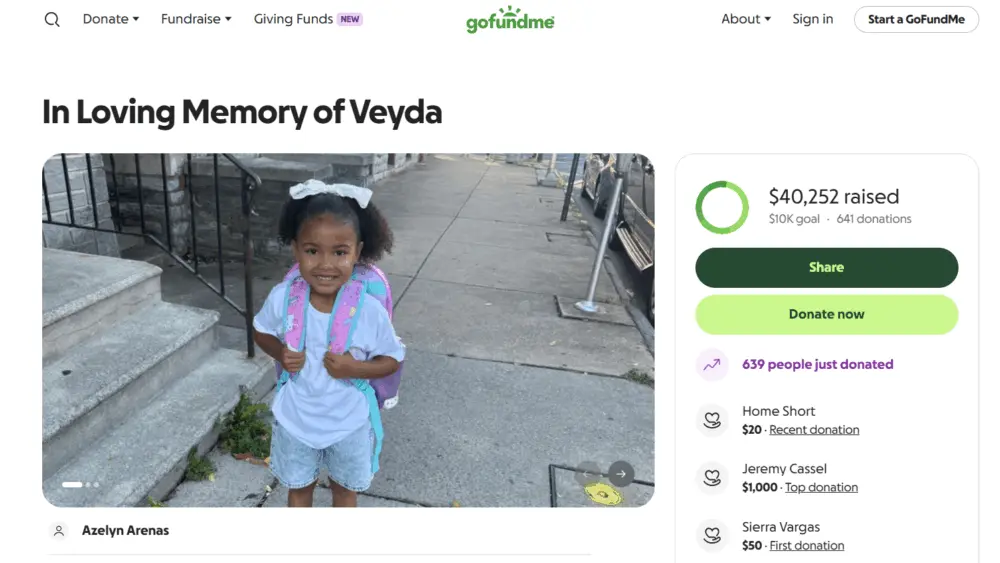Open Giving Funds in the navigation
Screen dimensions: 1000x563
click(x=293, y=19)
